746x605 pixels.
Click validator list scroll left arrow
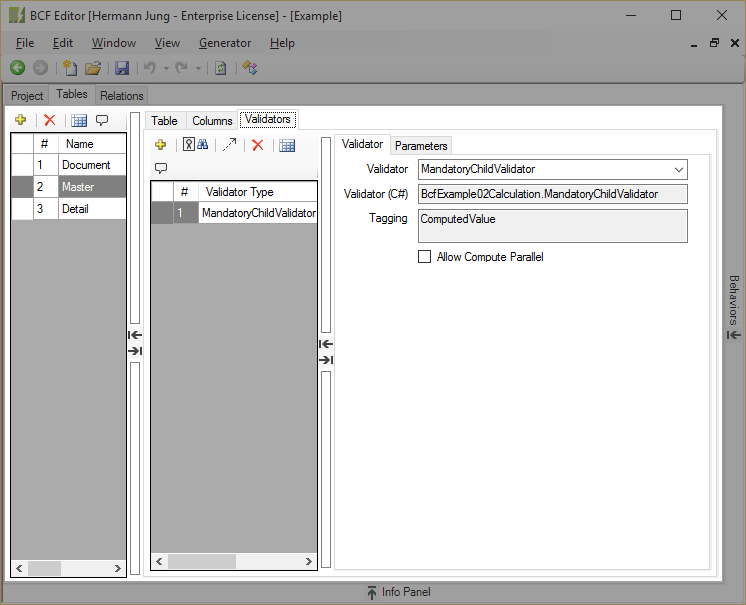coord(159,561)
